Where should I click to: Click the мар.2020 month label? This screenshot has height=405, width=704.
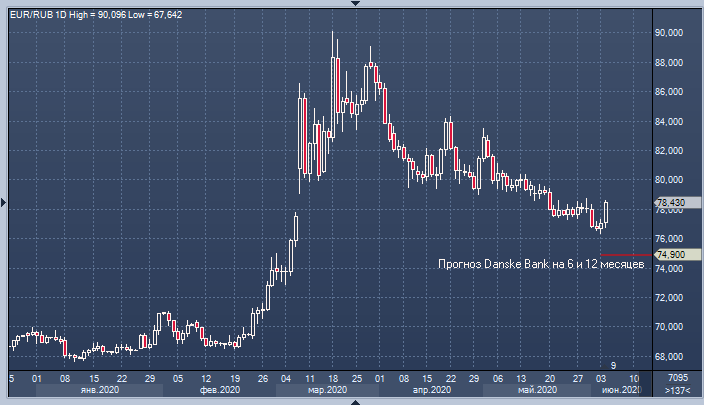327,391
